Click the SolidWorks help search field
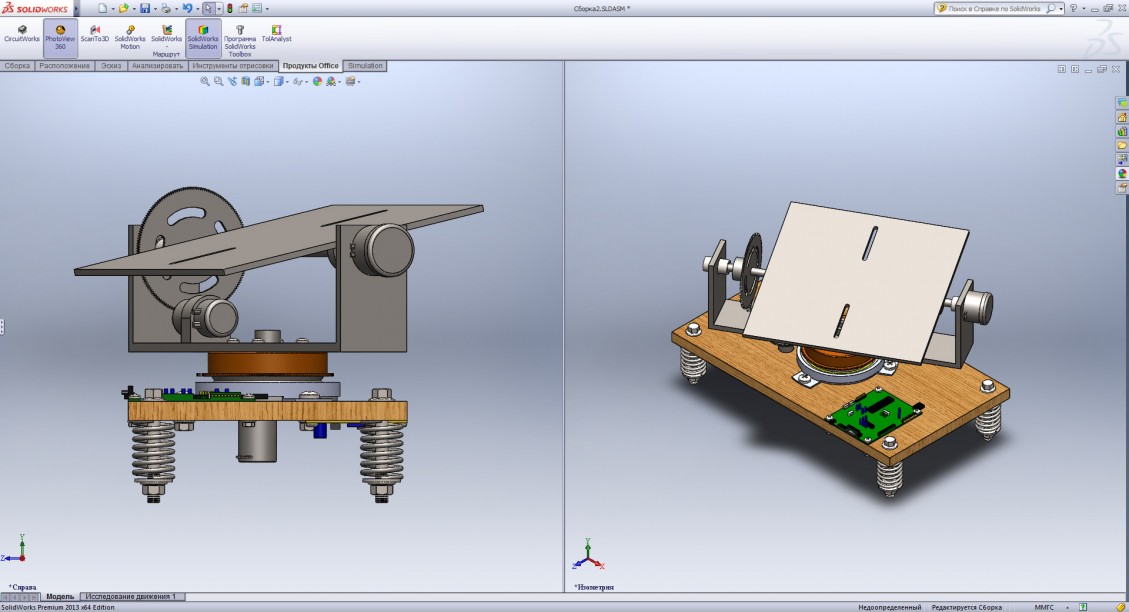This screenshot has width=1129, height=612. pyautogui.click(x=993, y=8)
